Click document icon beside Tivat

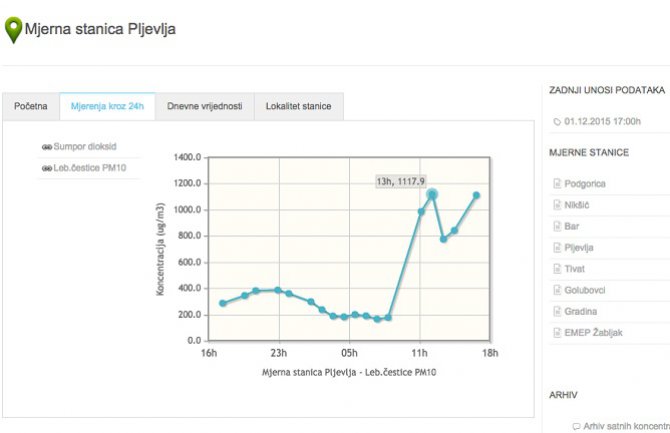[x=557, y=269]
